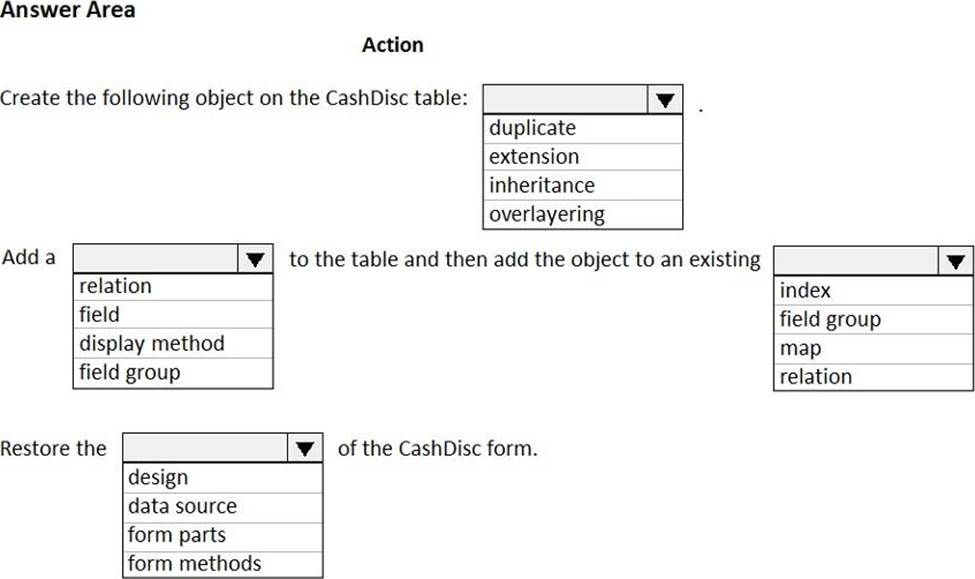Pick 'field group' under 'Add a'
The width and height of the screenshot is (975, 579).
(x=173, y=373)
